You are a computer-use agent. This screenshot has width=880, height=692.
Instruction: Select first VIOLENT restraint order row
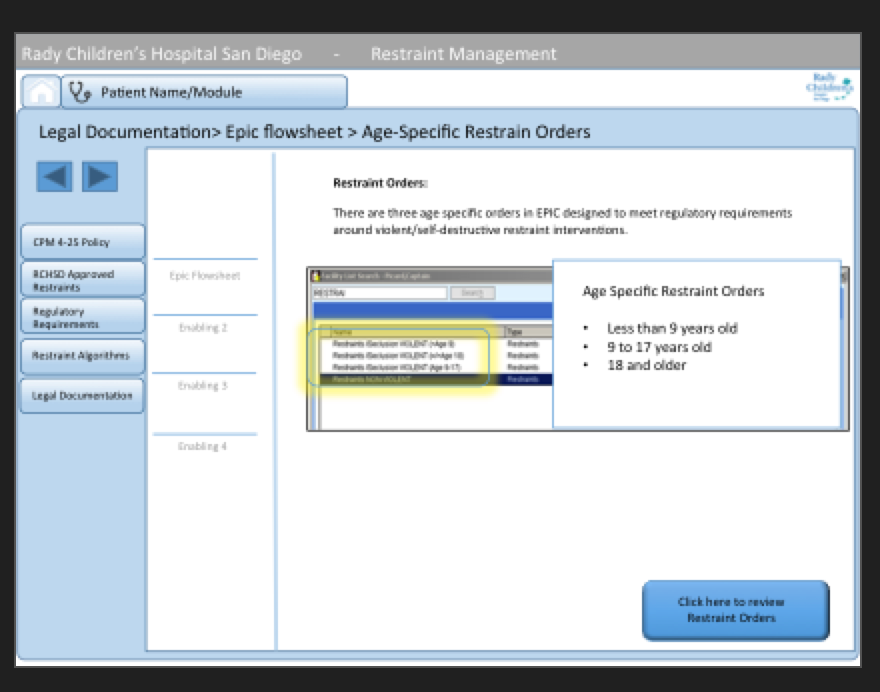(x=436, y=343)
